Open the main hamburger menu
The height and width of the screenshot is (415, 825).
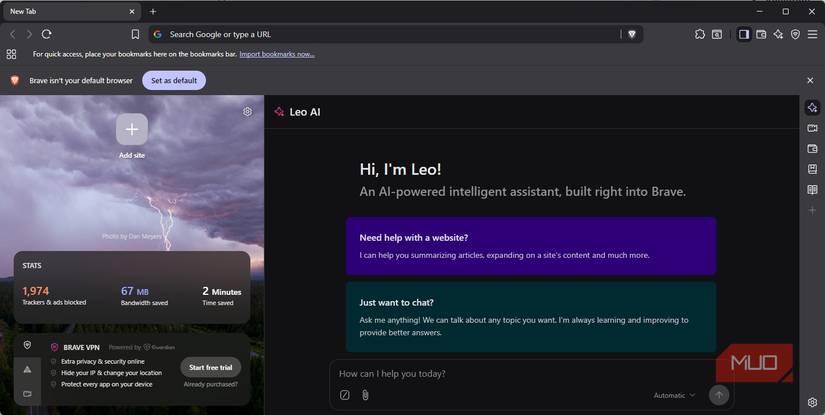[x=812, y=34]
